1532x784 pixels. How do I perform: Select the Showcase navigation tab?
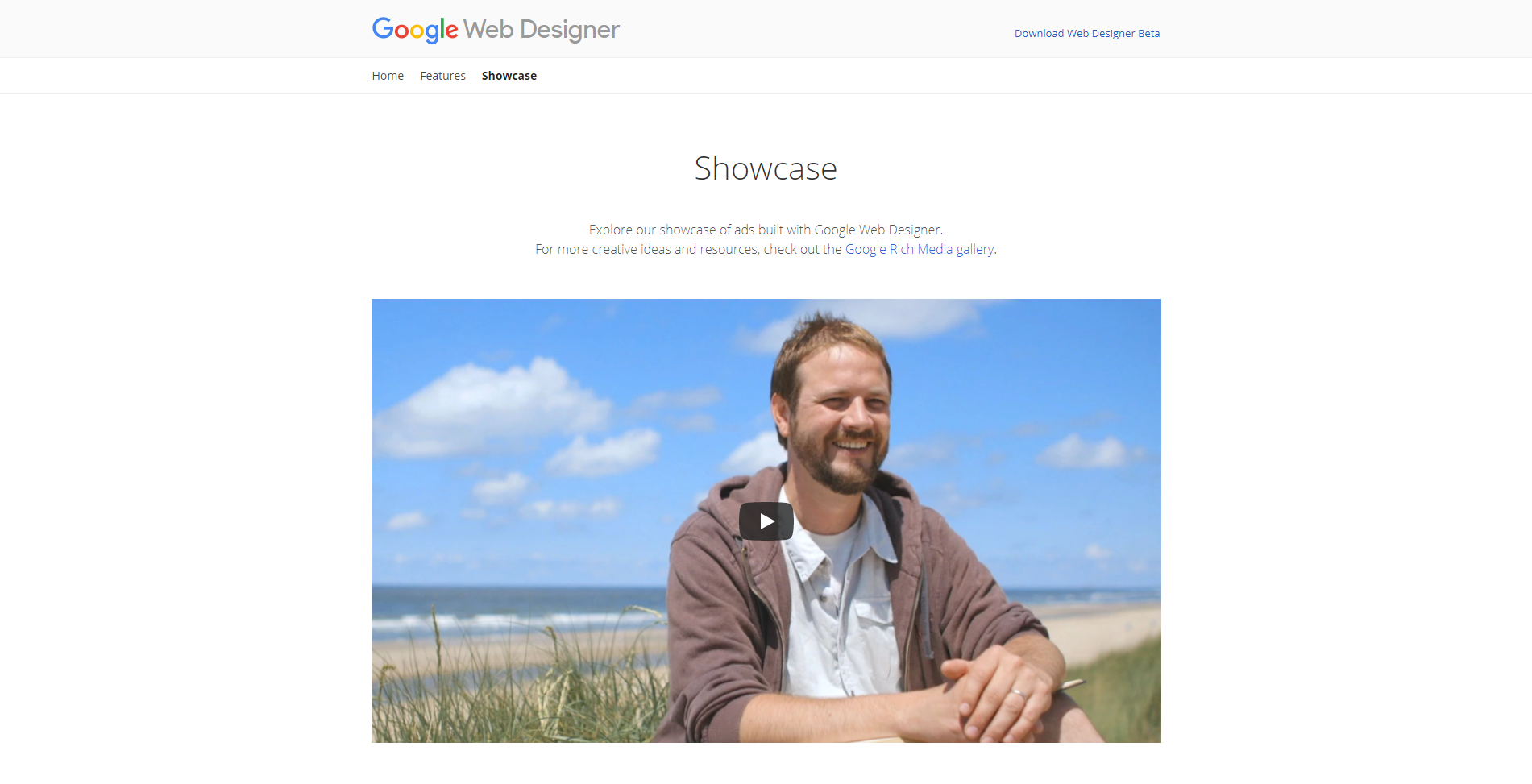(509, 76)
